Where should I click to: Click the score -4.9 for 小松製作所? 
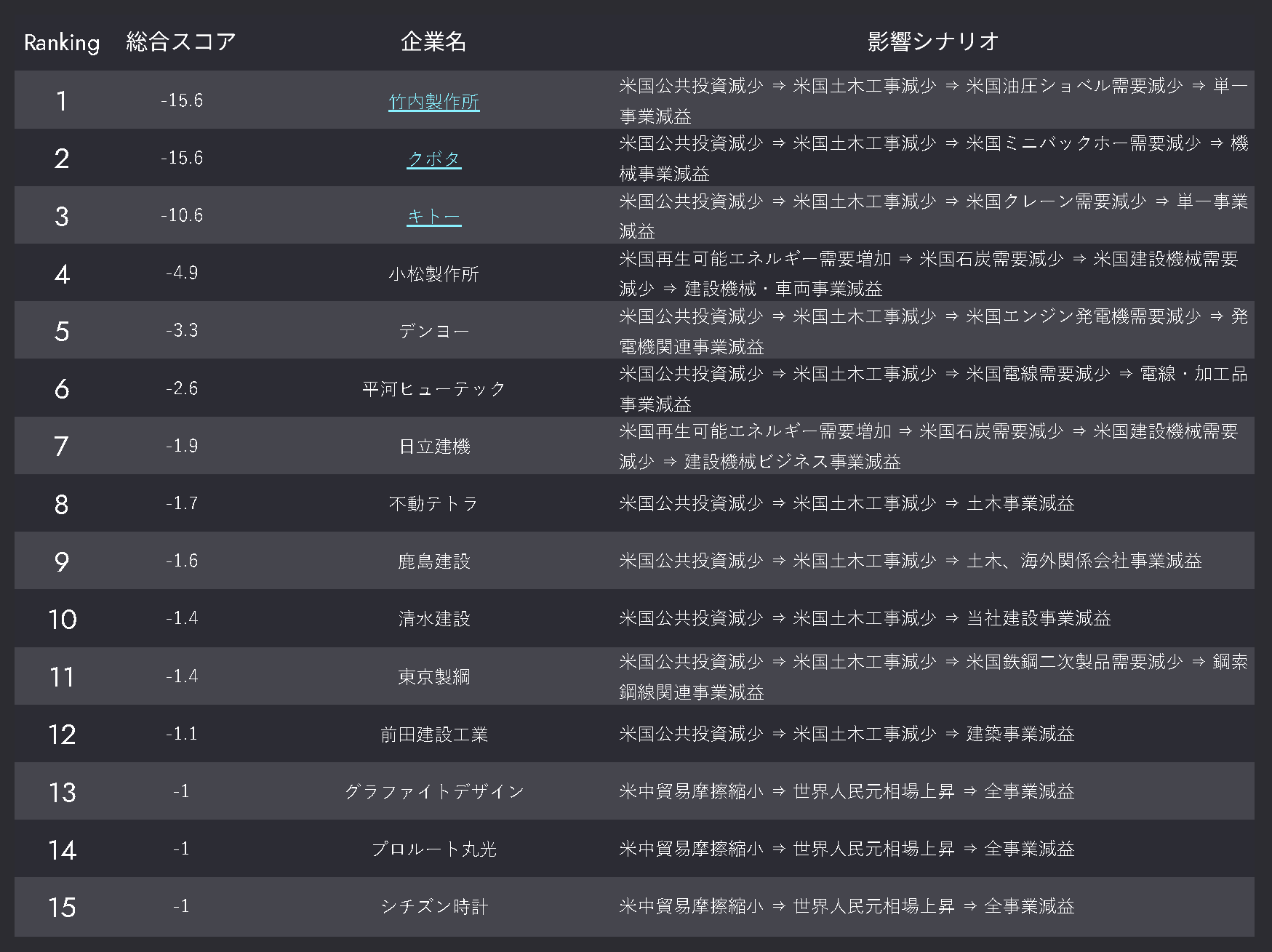click(x=182, y=273)
